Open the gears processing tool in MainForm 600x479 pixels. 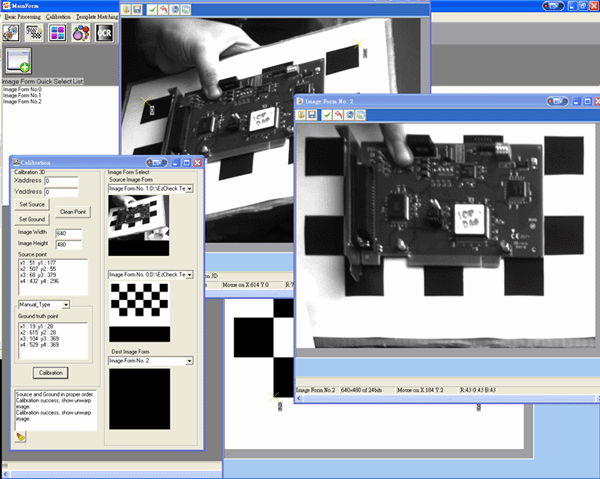tap(11, 33)
